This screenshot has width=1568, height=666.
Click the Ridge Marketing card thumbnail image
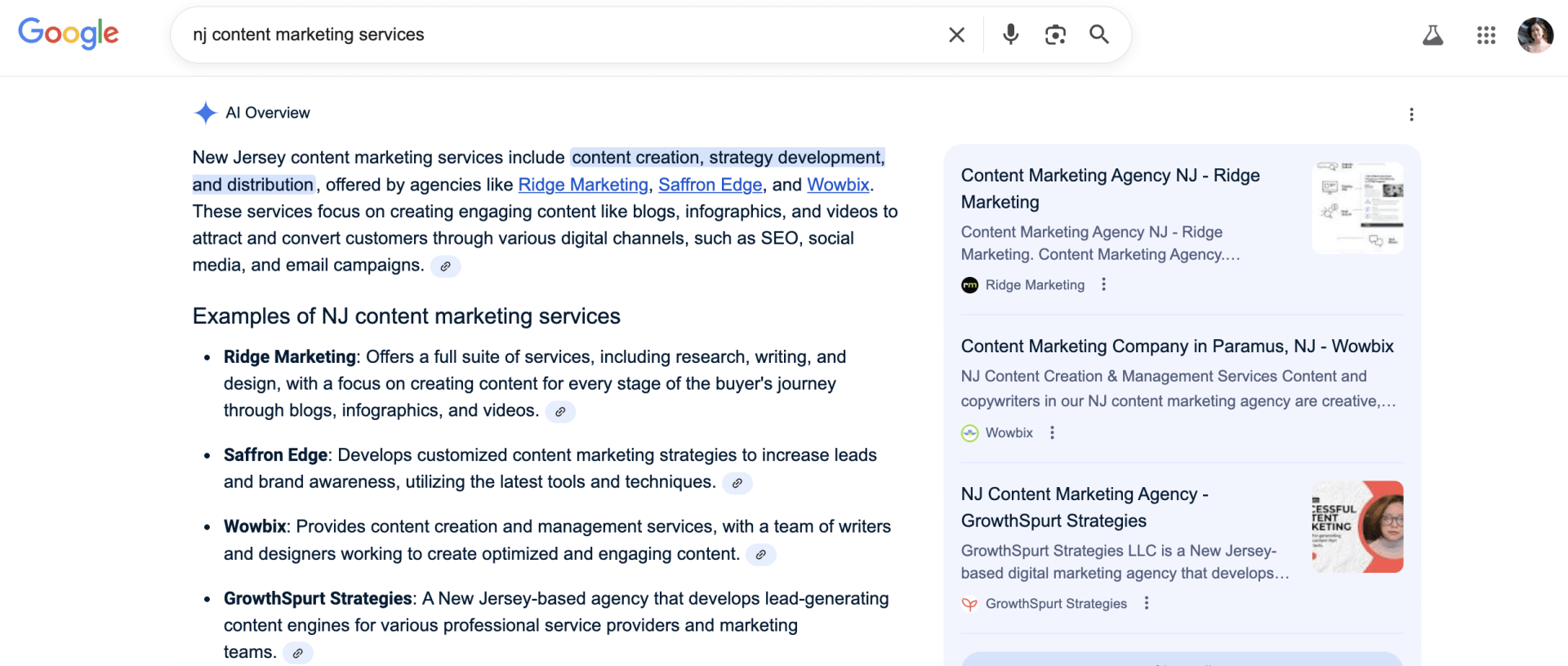coord(1357,208)
